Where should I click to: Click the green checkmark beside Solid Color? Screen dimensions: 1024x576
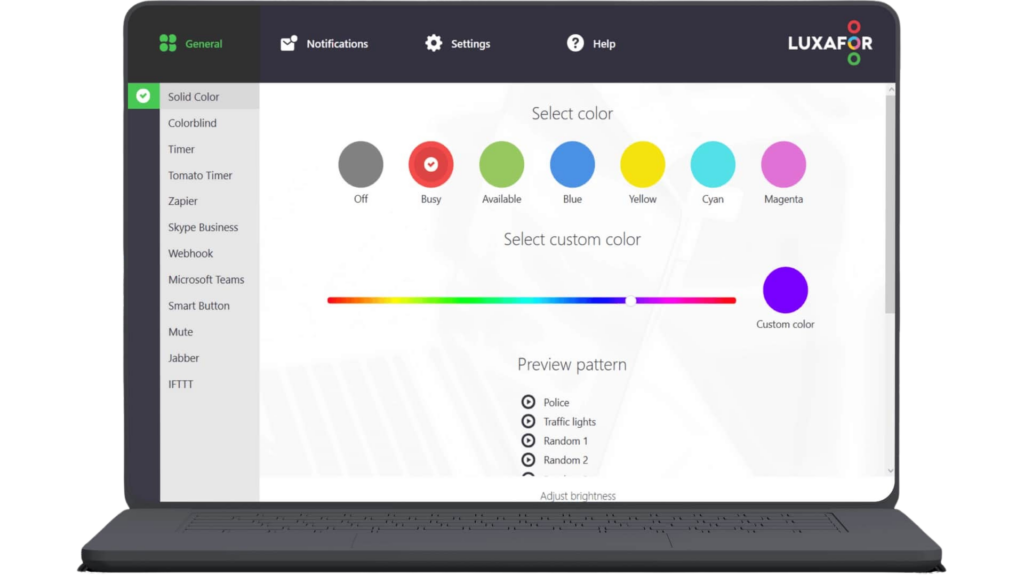click(x=143, y=96)
